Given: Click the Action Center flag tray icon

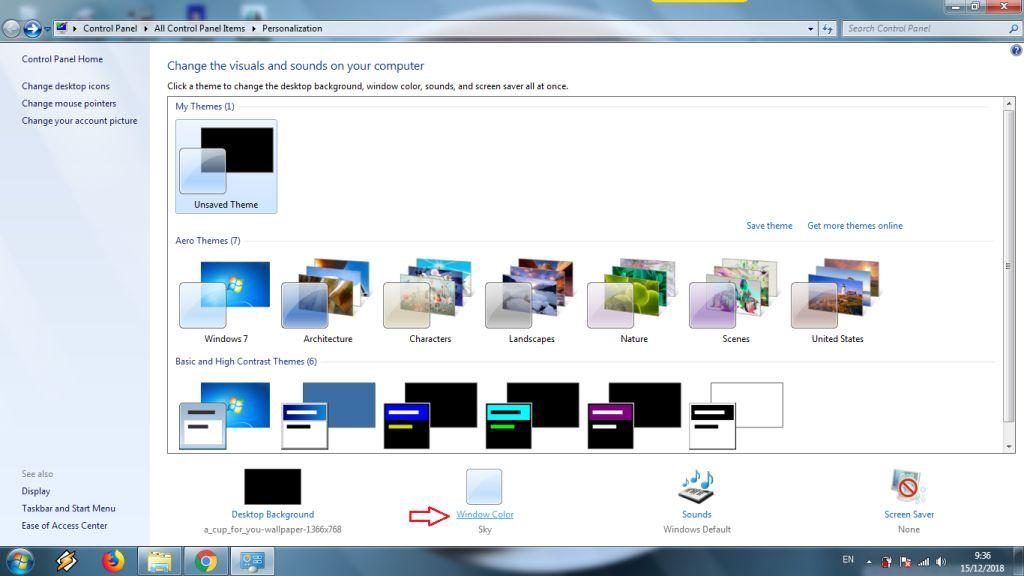Looking at the screenshot, I should 905,562.
